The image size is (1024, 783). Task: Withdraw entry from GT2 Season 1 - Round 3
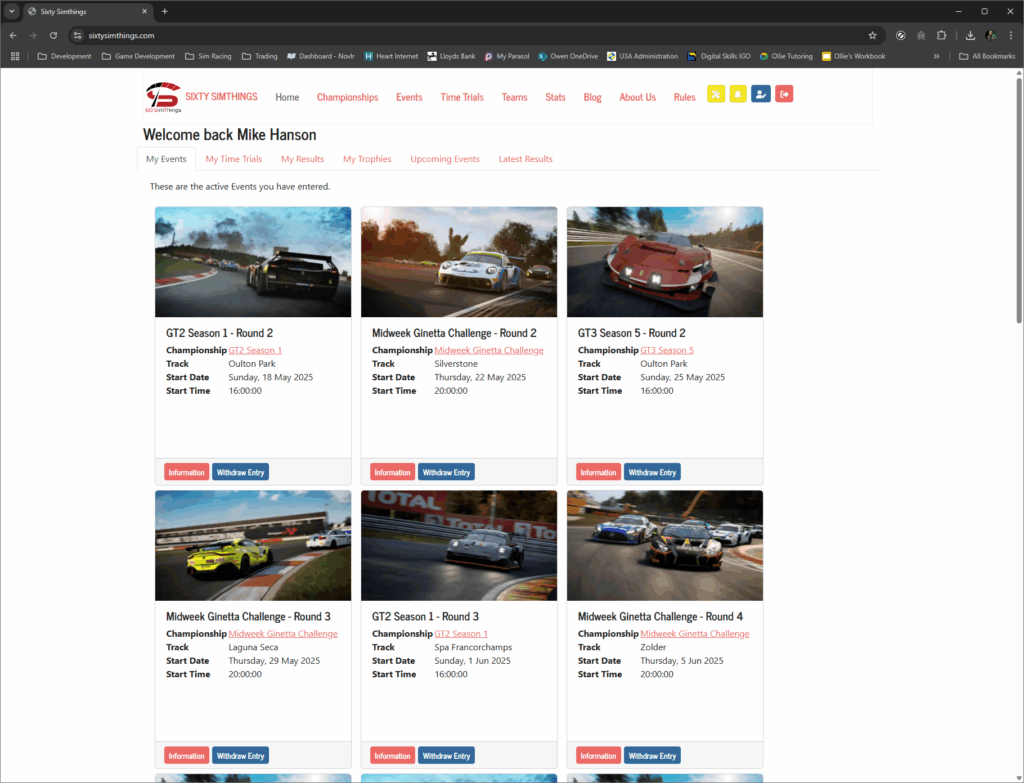pyautogui.click(x=446, y=756)
